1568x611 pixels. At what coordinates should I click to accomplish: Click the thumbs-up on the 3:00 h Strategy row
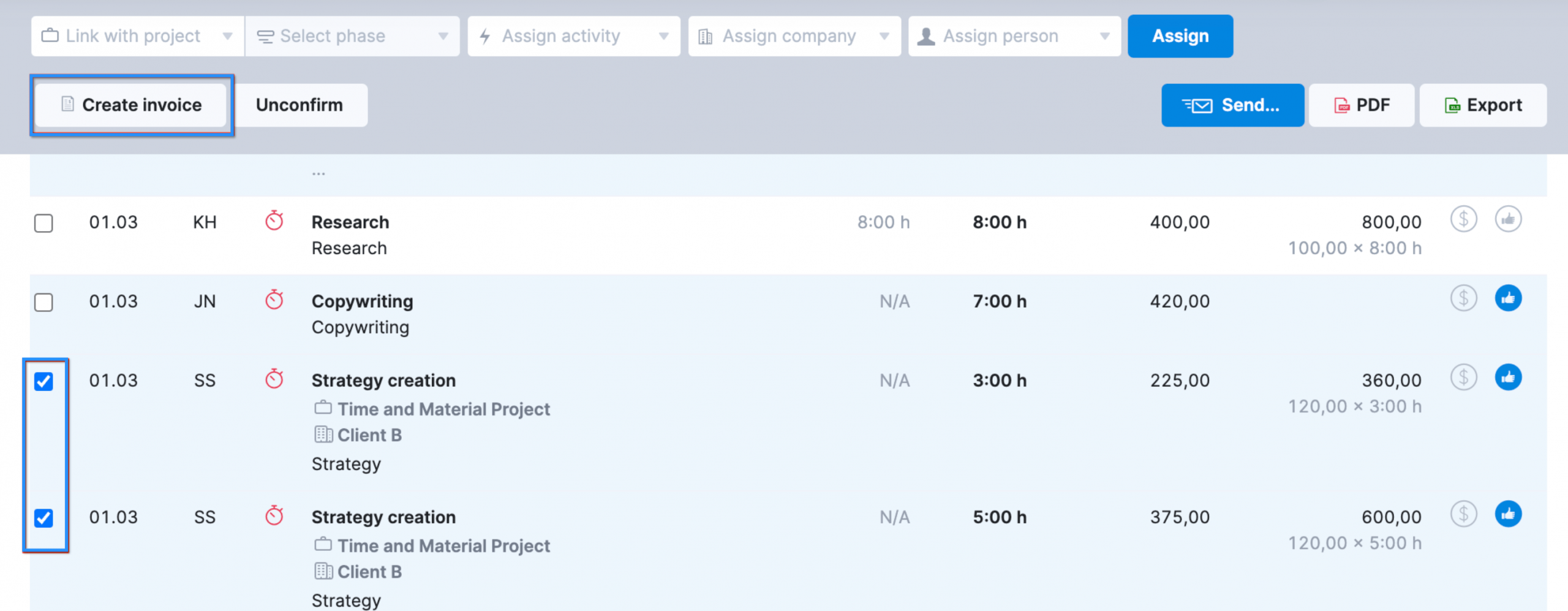coord(1508,378)
